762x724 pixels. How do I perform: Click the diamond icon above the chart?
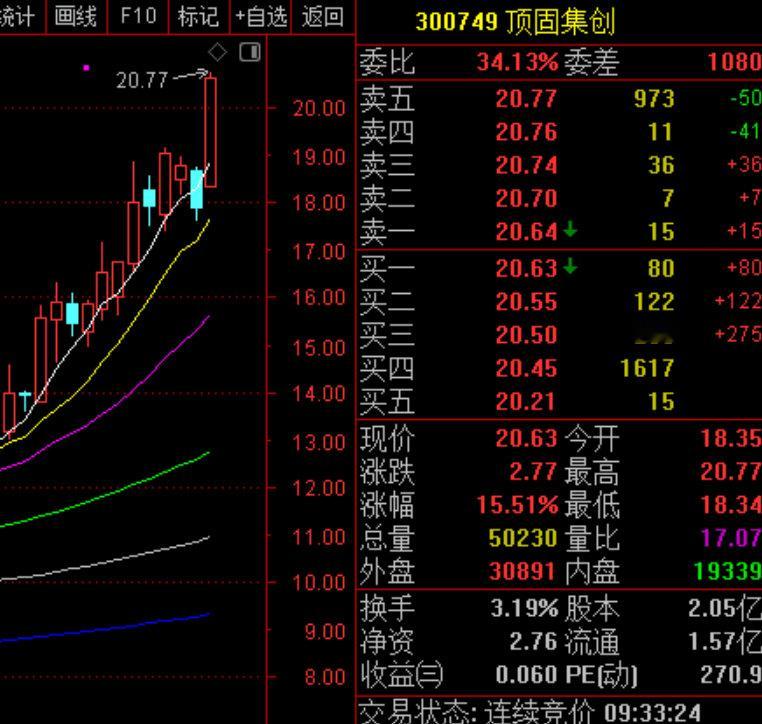(217, 52)
